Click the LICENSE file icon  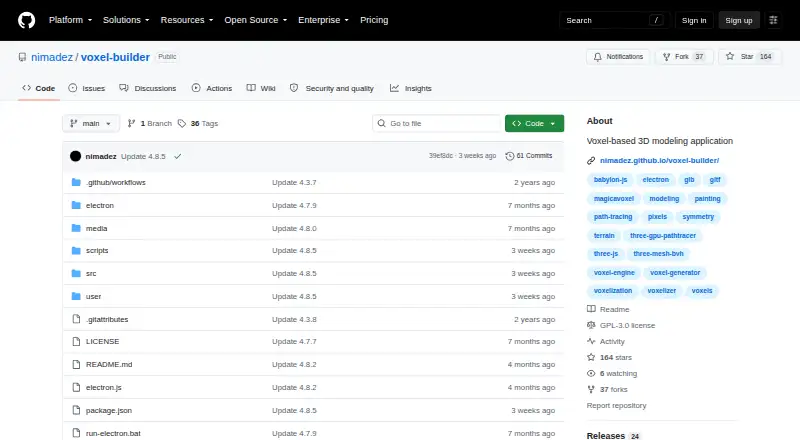[x=76, y=341]
